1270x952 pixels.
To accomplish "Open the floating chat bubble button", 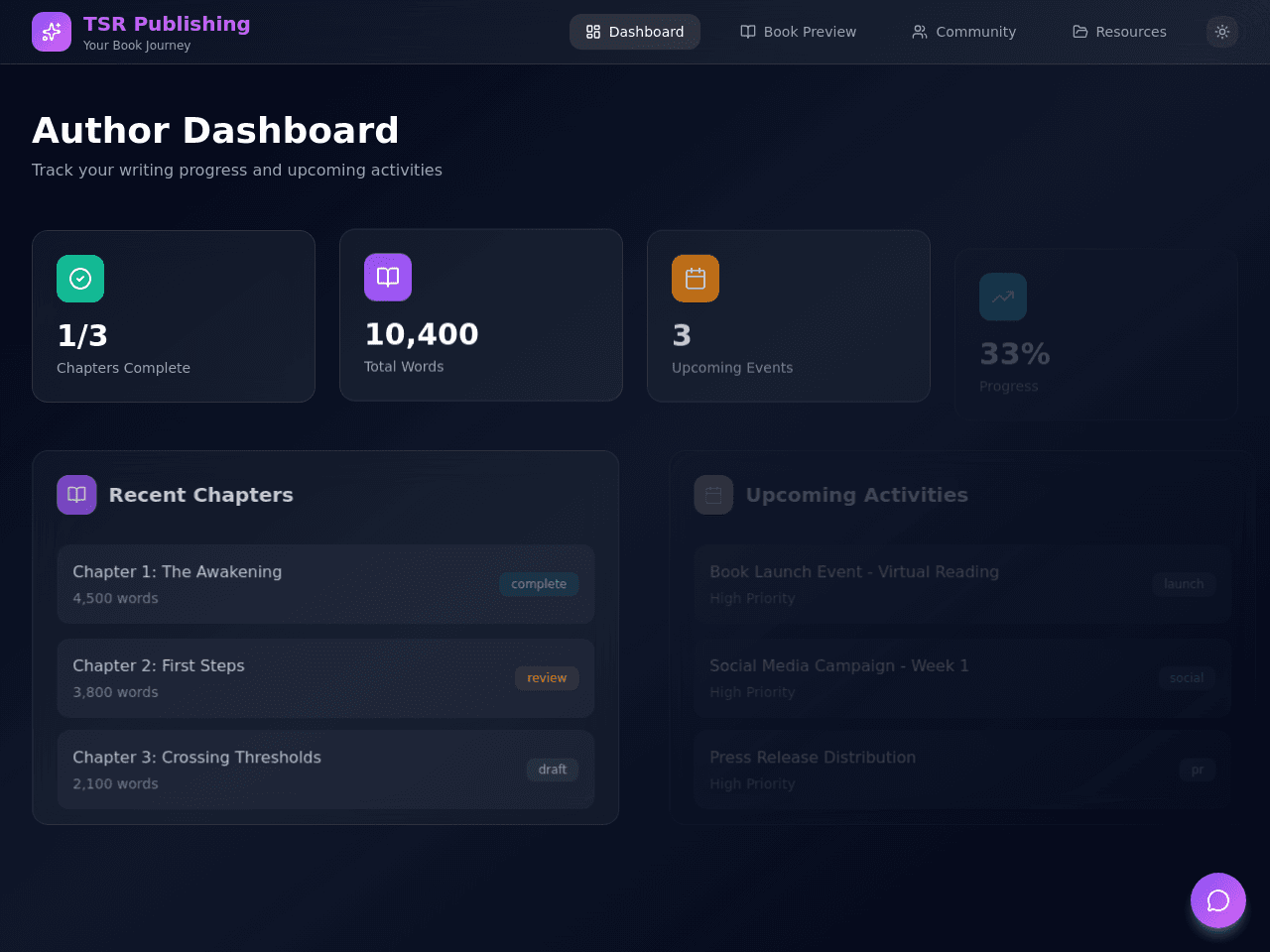I will [1218, 900].
